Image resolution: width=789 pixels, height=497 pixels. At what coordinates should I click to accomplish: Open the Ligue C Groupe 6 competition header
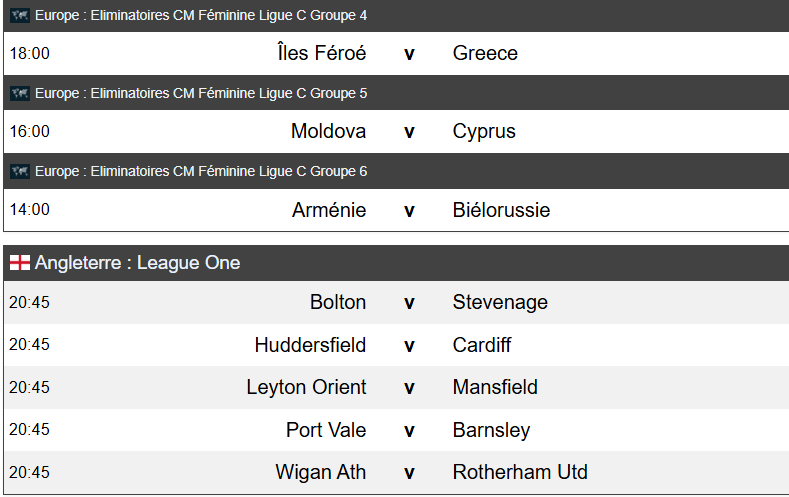201,171
